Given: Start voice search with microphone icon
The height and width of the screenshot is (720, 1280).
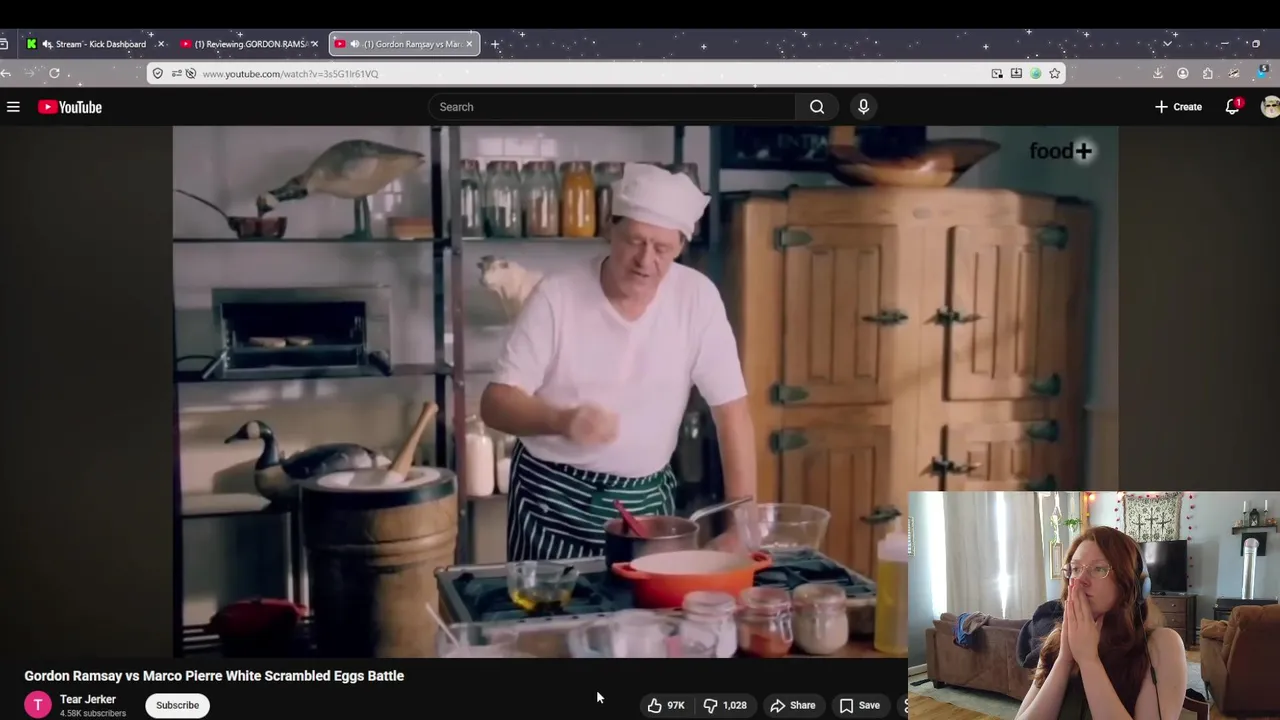Looking at the screenshot, I should pos(863,107).
